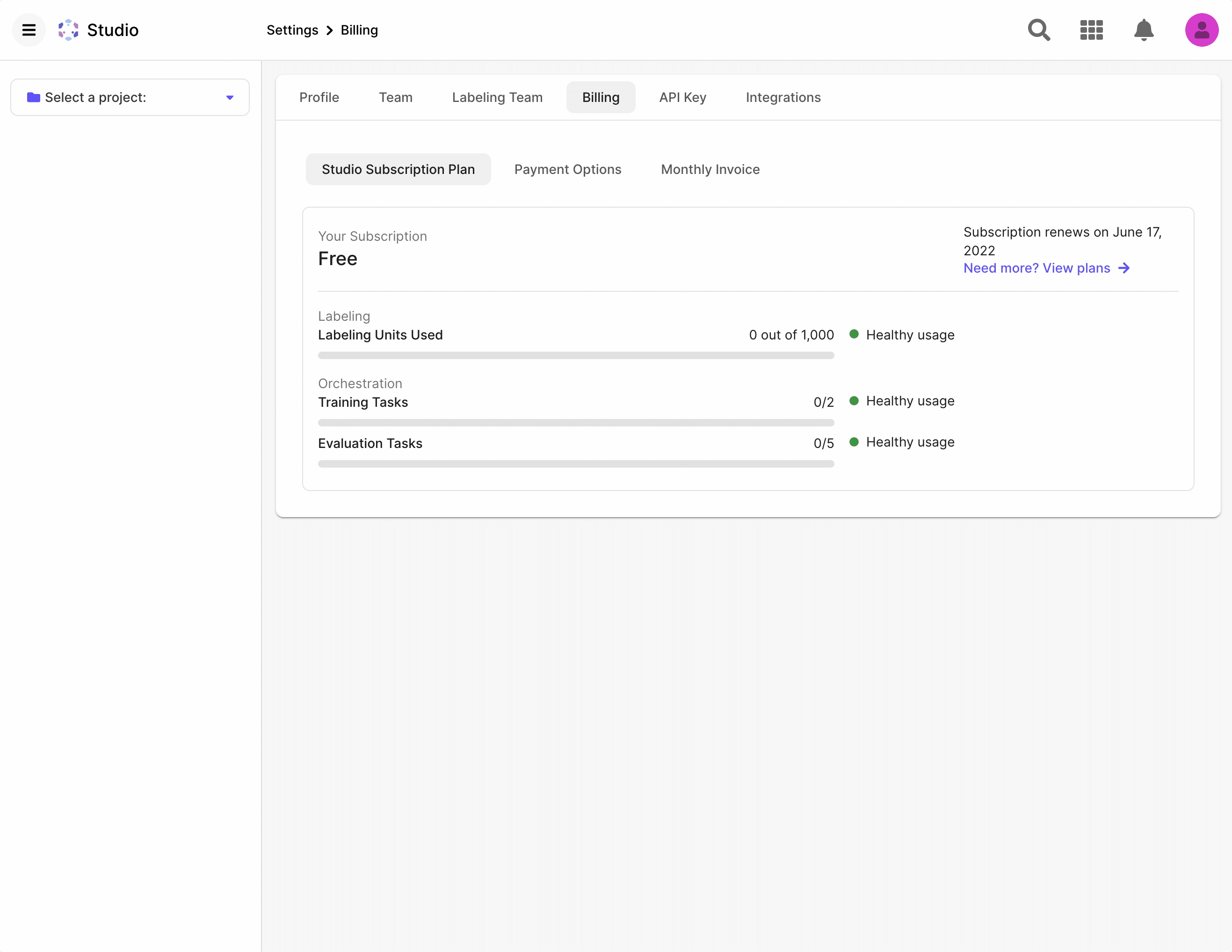Screen dimensions: 1232x952
Task: Check notifications bell icon
Action: pyautogui.click(x=1144, y=30)
